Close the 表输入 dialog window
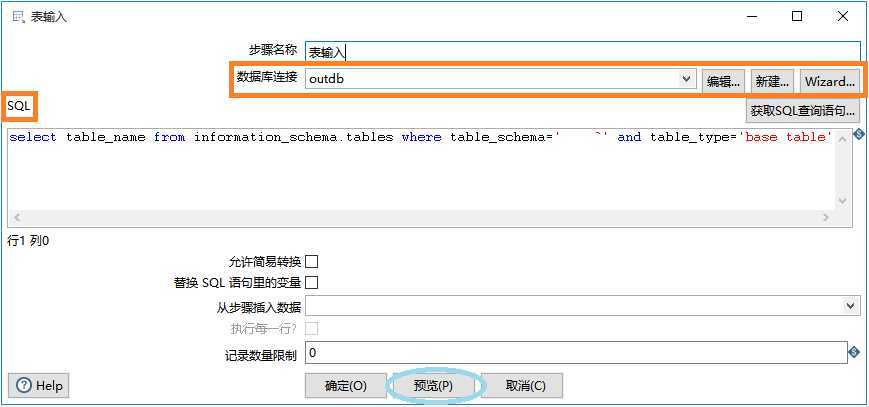 click(x=842, y=17)
